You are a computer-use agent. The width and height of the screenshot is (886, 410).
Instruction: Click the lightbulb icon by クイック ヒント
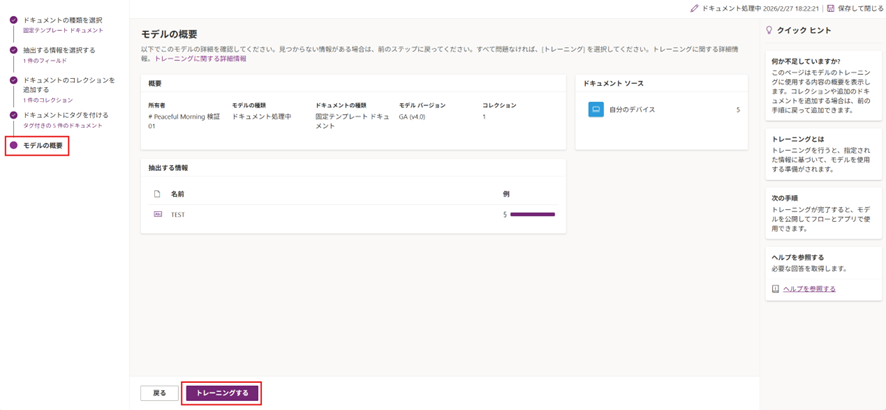click(x=768, y=31)
